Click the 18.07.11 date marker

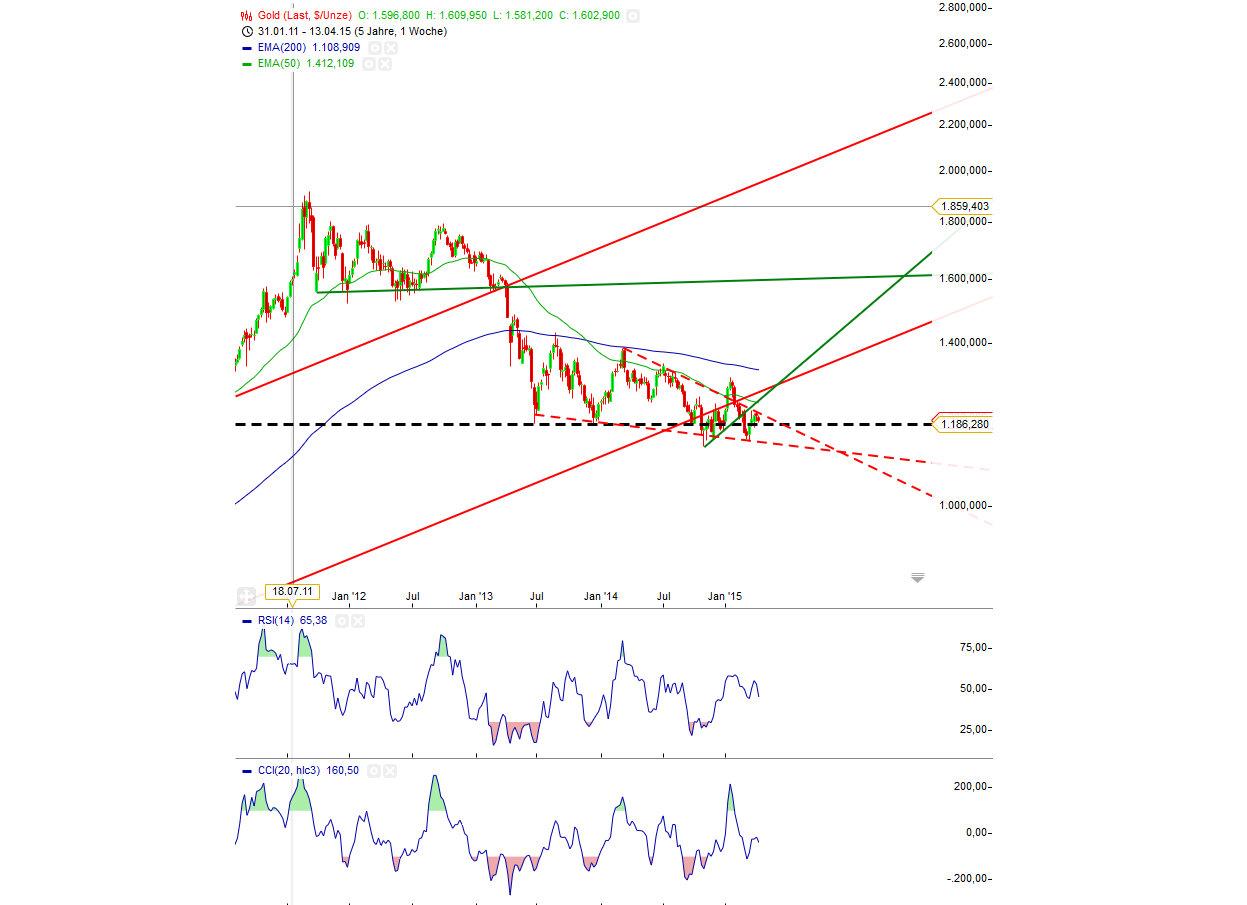(291, 591)
